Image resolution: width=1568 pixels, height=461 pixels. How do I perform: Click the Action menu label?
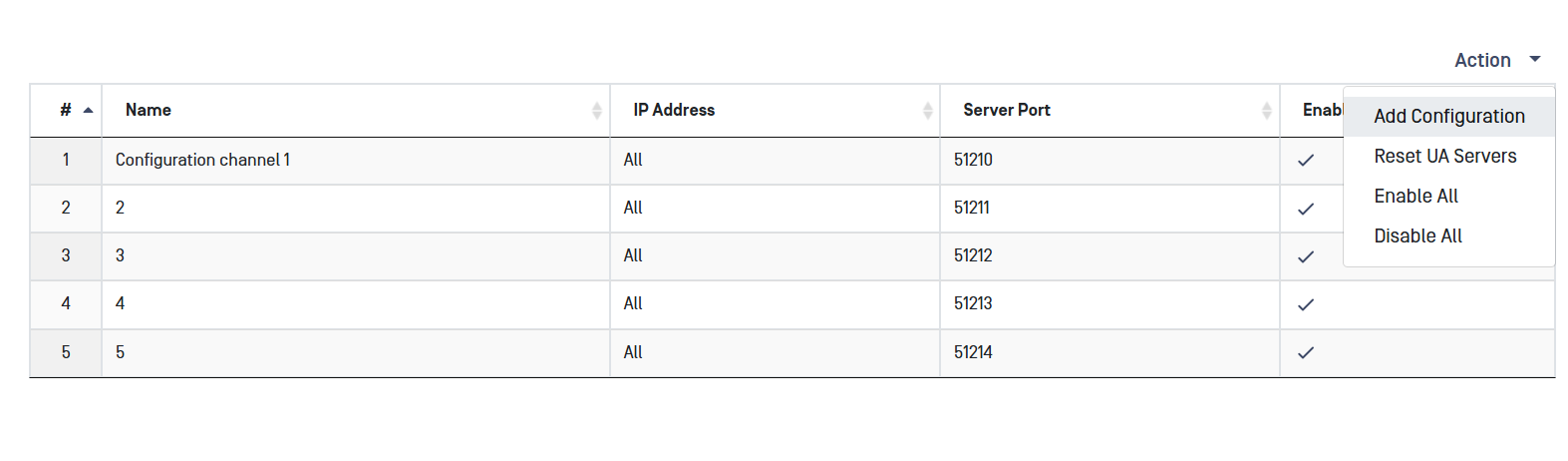1482,61
